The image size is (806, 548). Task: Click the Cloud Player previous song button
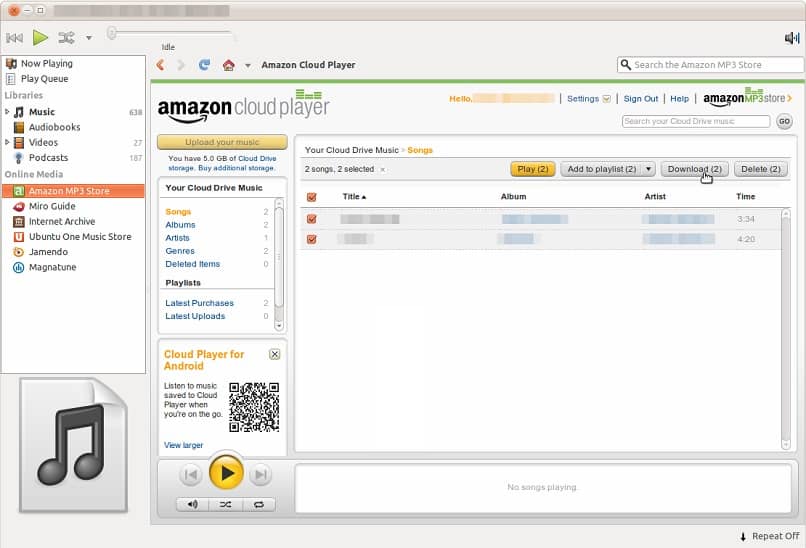190,474
